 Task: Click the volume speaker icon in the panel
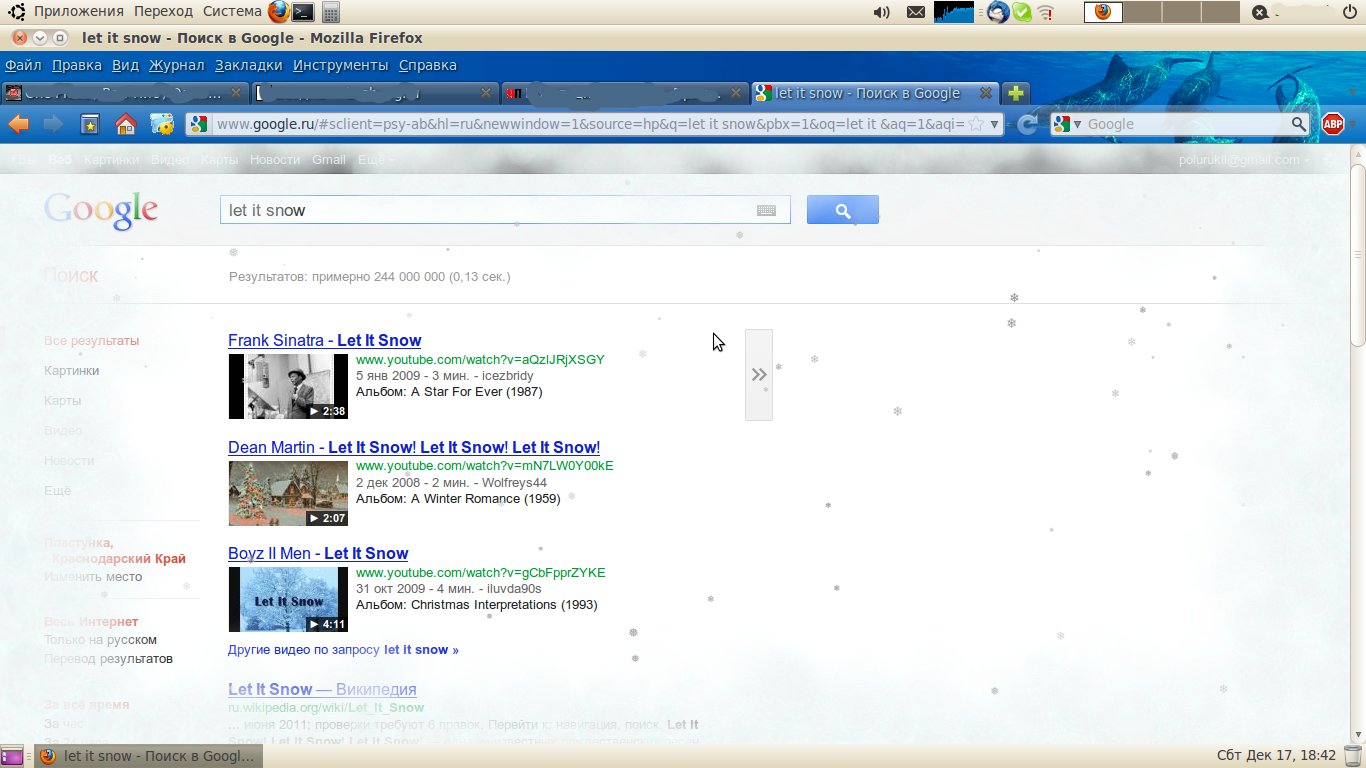(881, 12)
